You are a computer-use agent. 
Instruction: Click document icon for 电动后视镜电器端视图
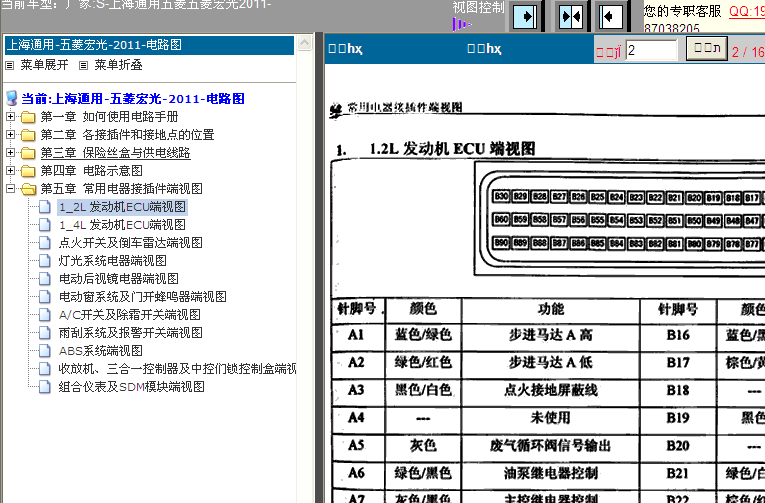coord(45,279)
